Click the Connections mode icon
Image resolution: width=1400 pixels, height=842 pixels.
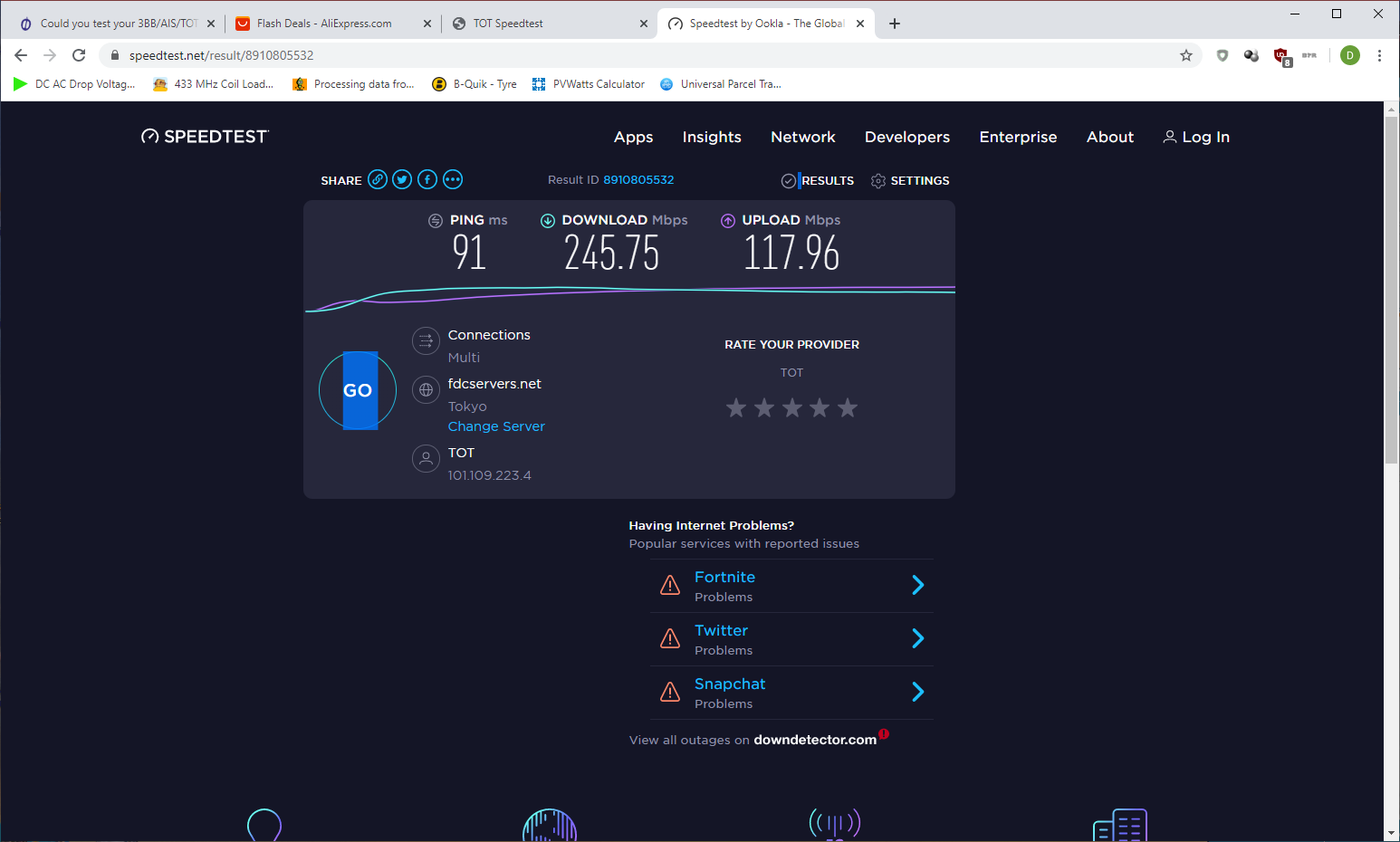(426, 341)
